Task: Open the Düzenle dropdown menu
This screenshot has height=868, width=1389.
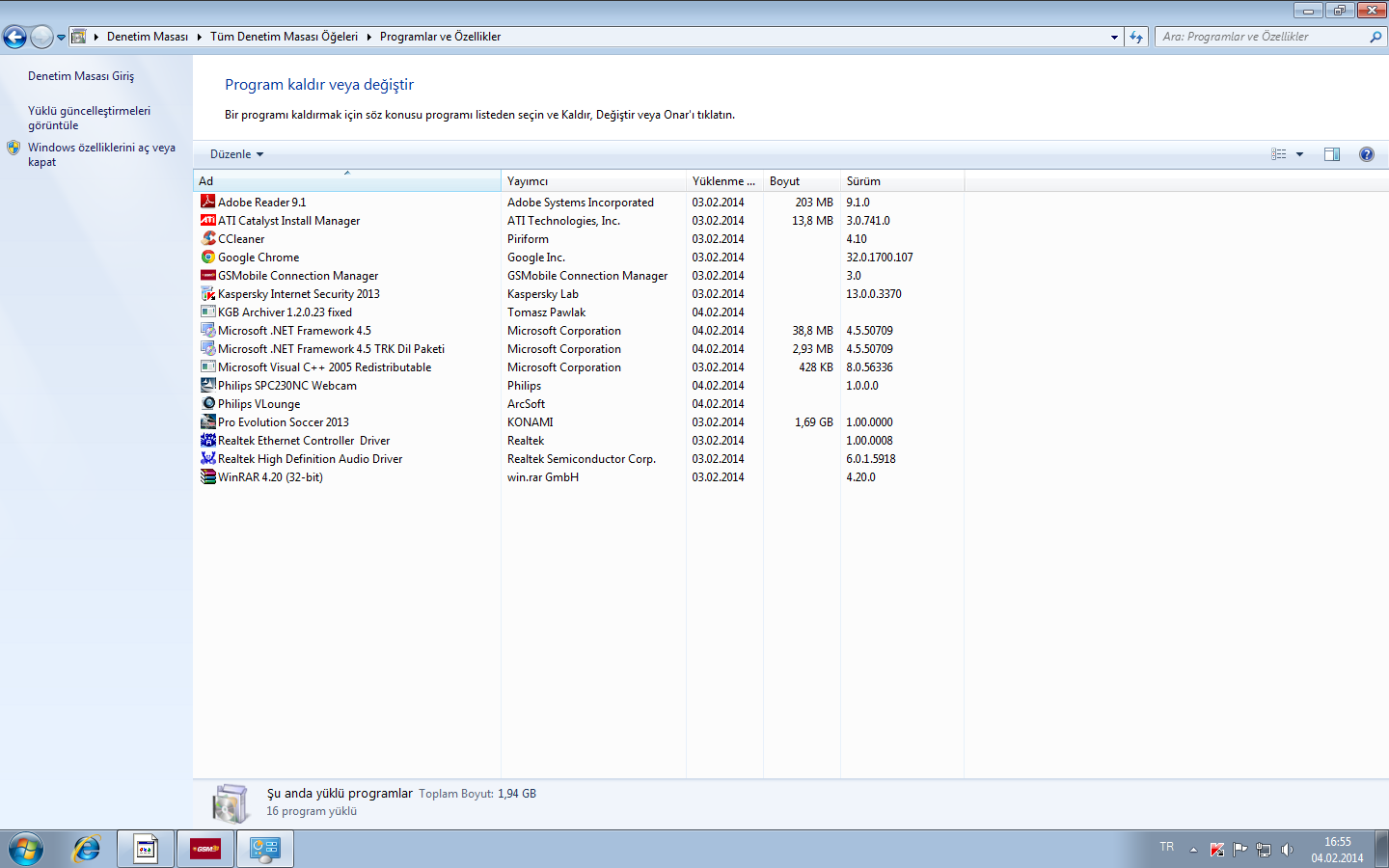Action: click(236, 154)
